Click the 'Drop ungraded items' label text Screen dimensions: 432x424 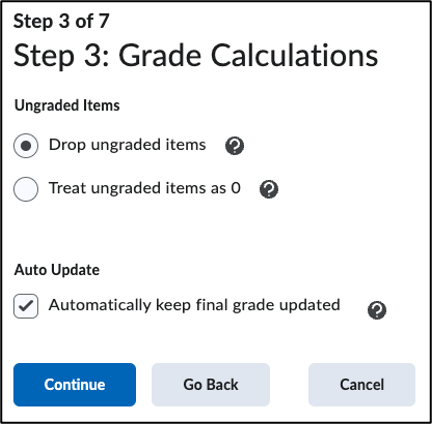click(x=127, y=145)
